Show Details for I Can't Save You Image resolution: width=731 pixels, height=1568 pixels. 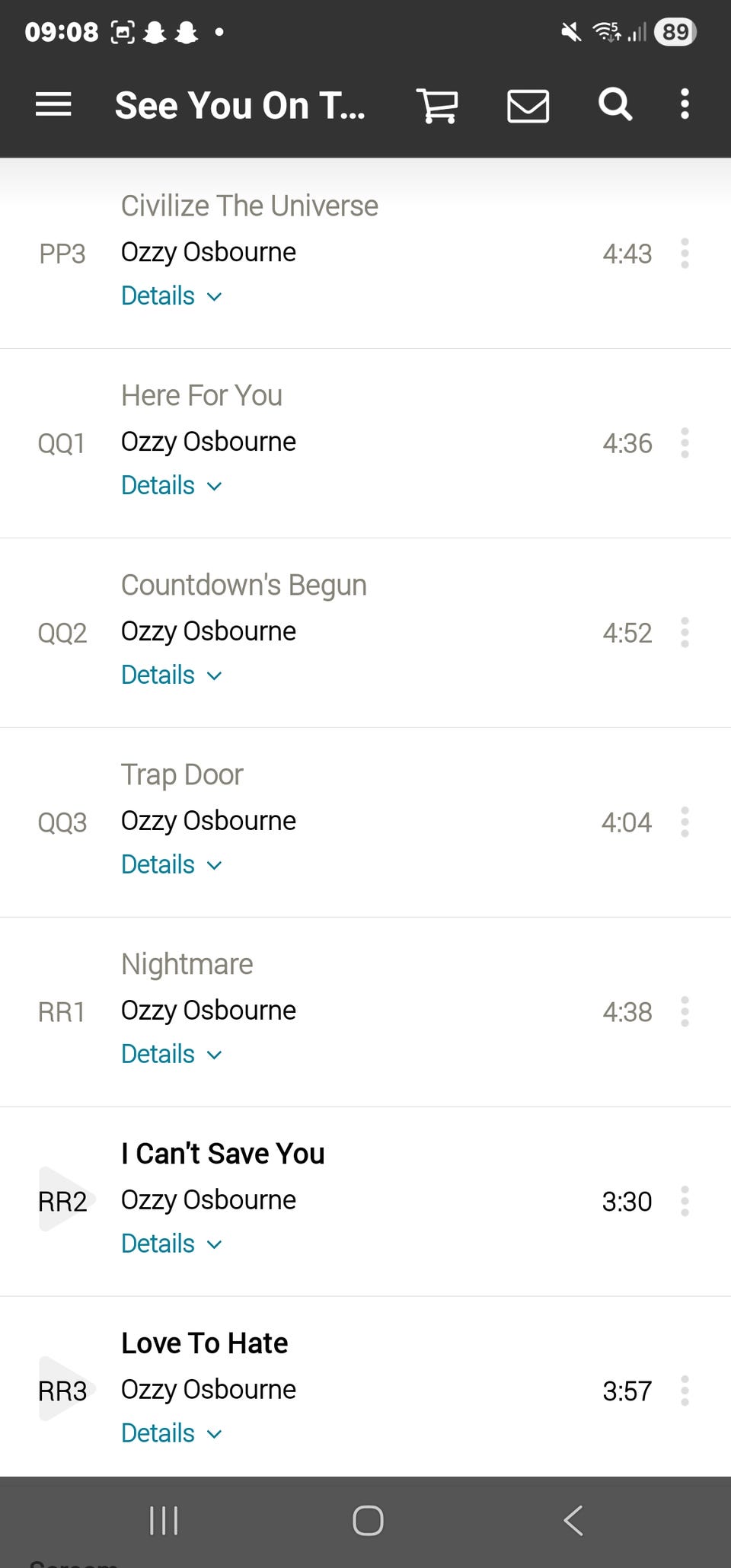pos(171,1244)
